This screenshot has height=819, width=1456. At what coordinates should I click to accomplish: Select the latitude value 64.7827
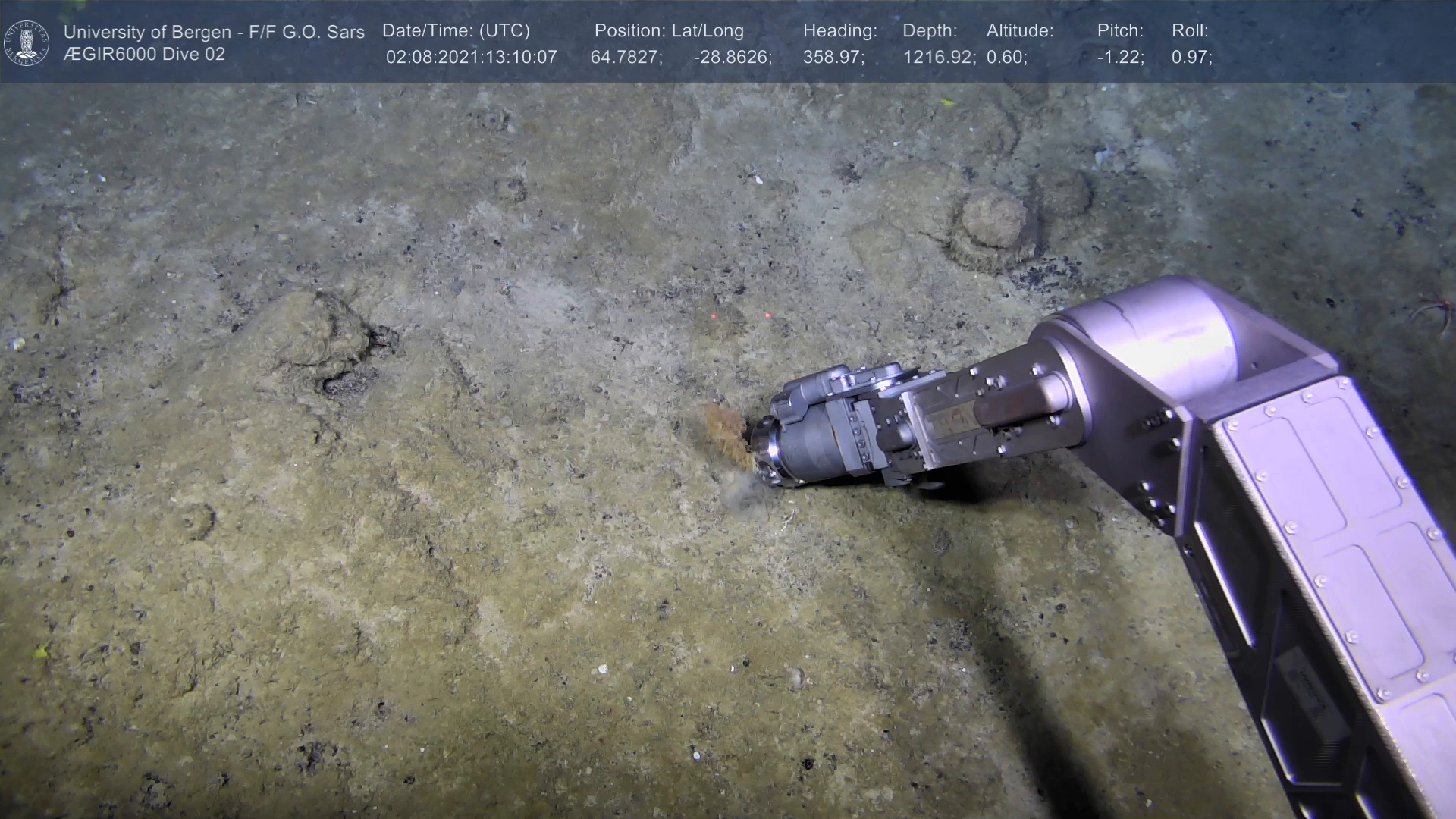click(626, 58)
